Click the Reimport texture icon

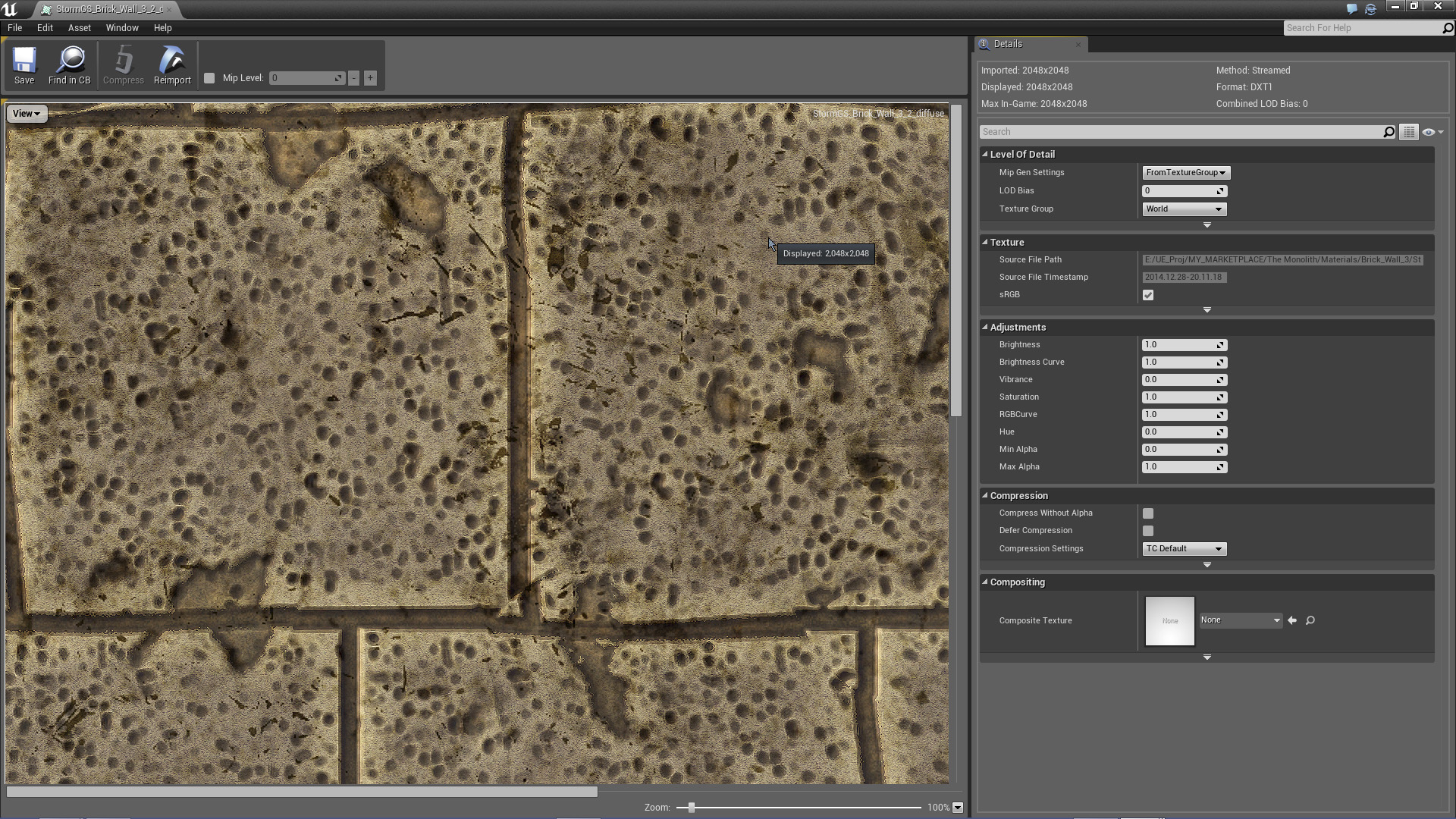click(172, 65)
